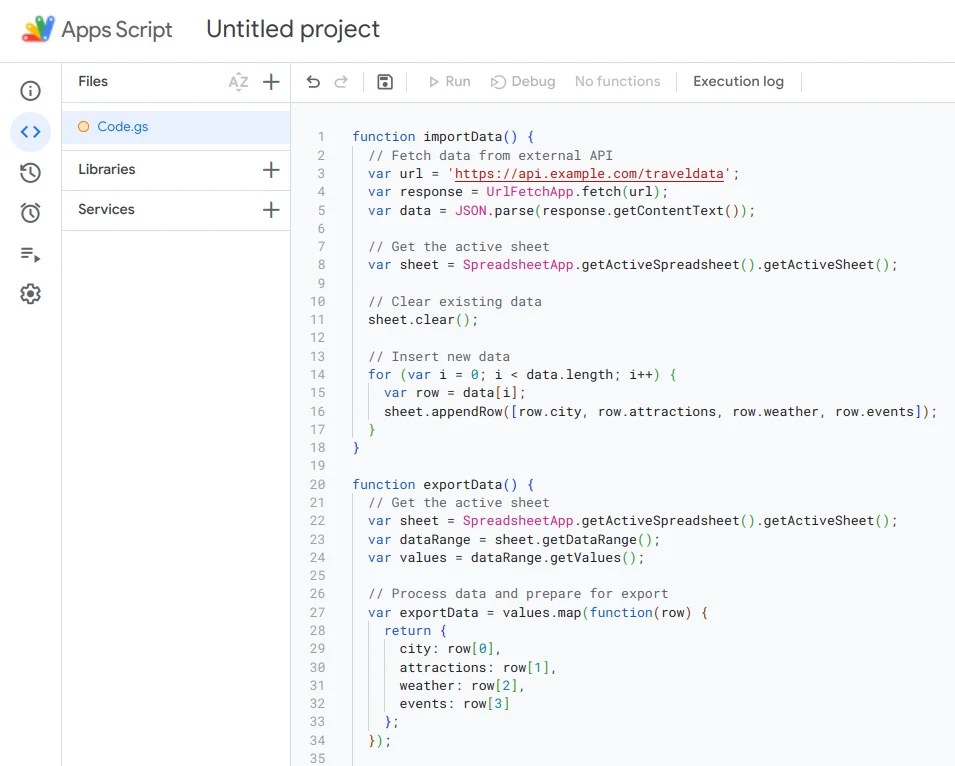Screen dimensions: 955x766
Task: Click the 'var row = data[i];' line
Action: tap(454, 393)
